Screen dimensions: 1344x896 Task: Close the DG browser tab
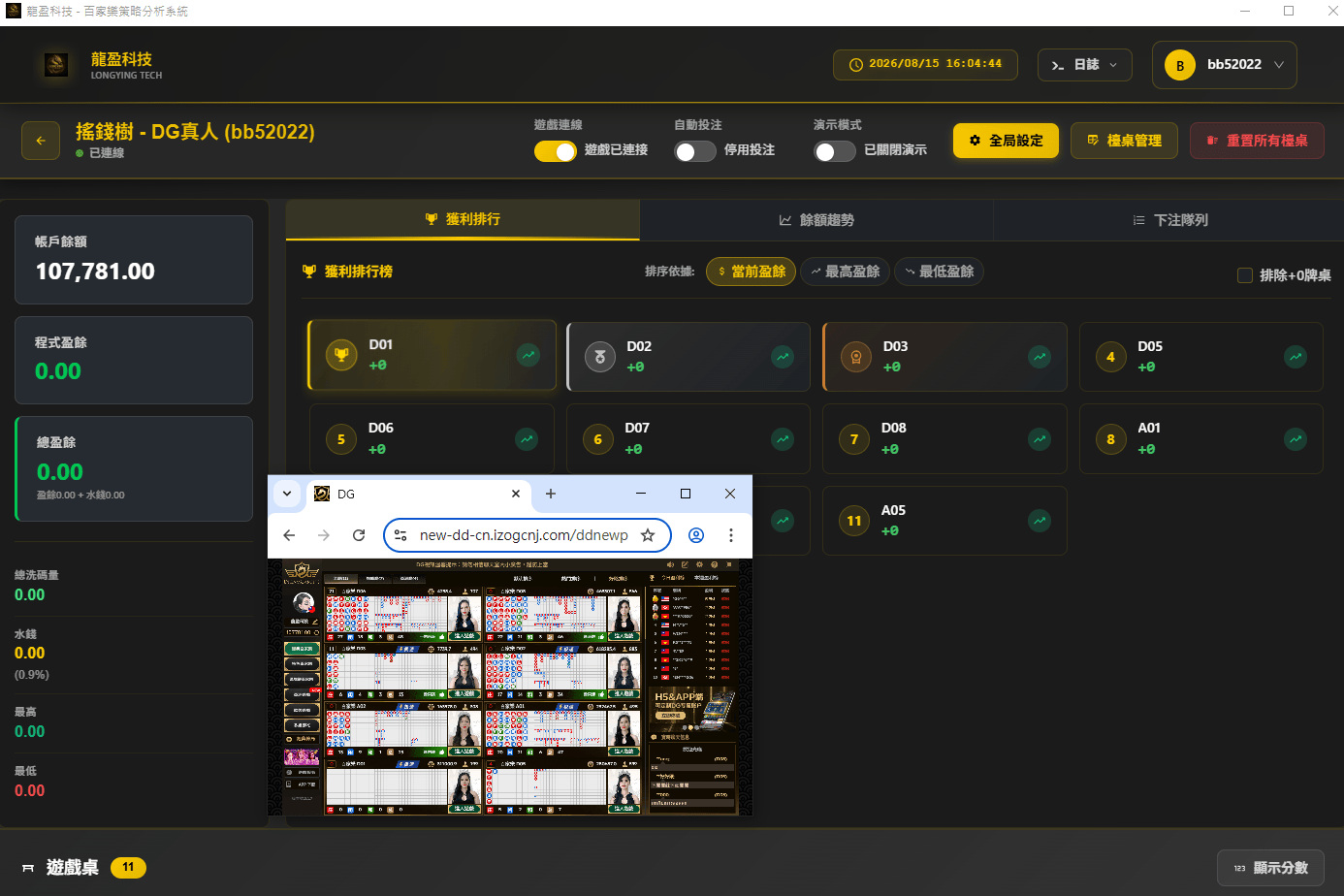[516, 494]
